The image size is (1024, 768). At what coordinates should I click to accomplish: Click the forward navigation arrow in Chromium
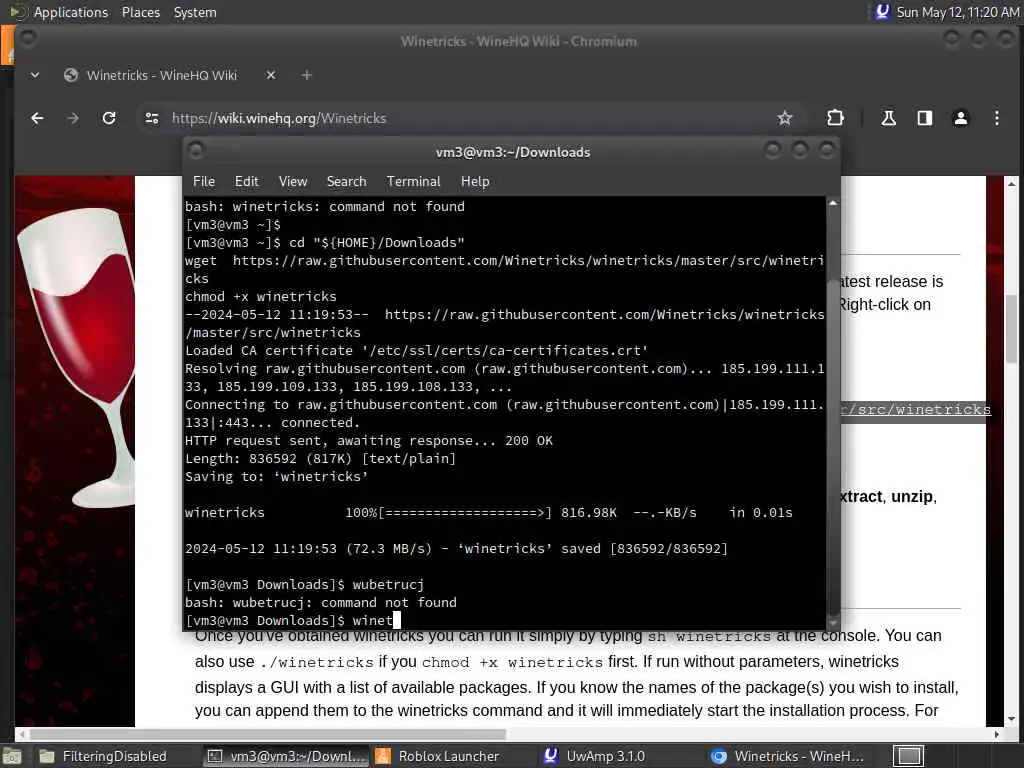[72, 118]
